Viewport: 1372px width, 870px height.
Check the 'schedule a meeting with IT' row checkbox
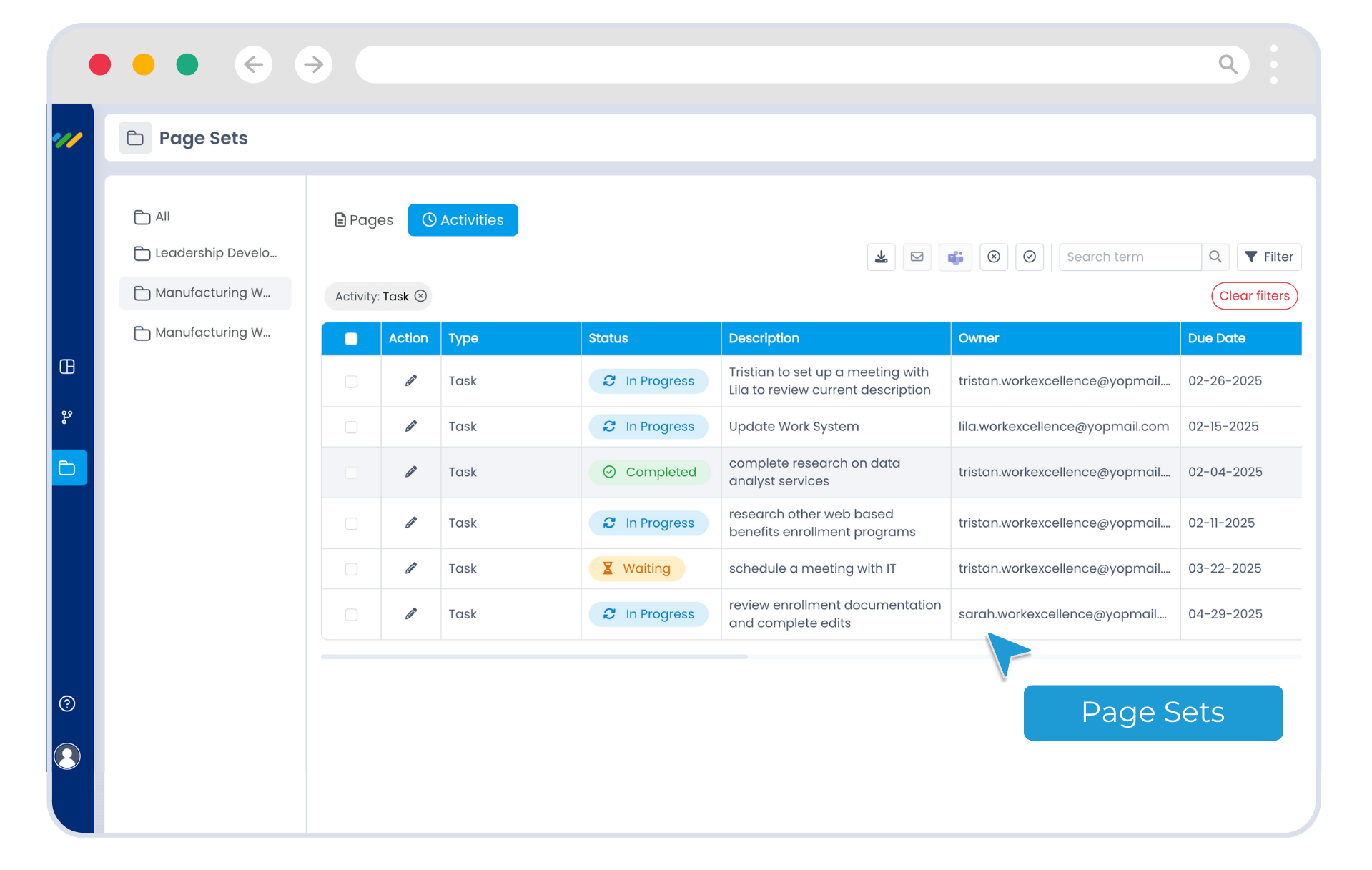[x=351, y=569]
